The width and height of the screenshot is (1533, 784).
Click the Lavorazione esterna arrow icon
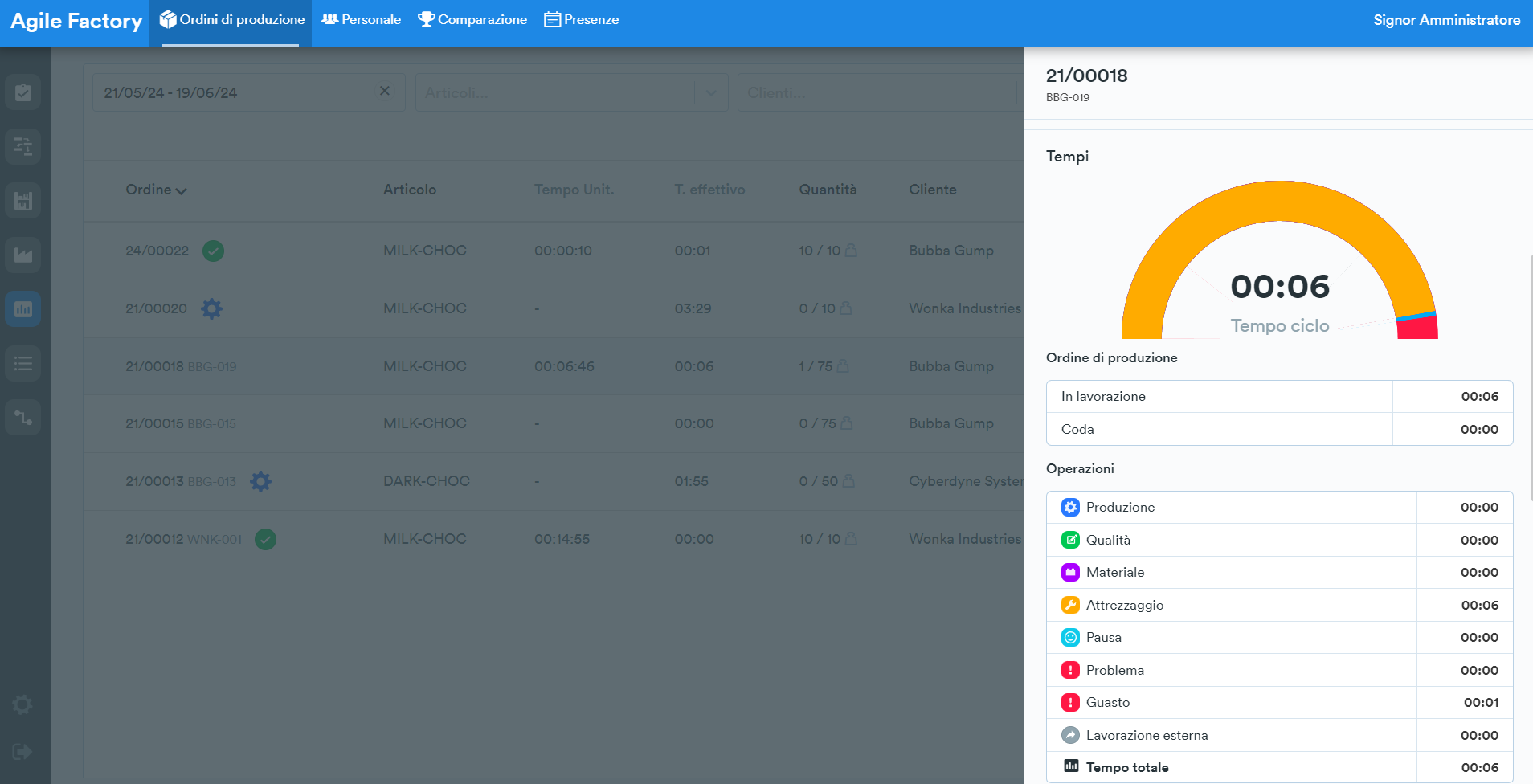(x=1070, y=735)
